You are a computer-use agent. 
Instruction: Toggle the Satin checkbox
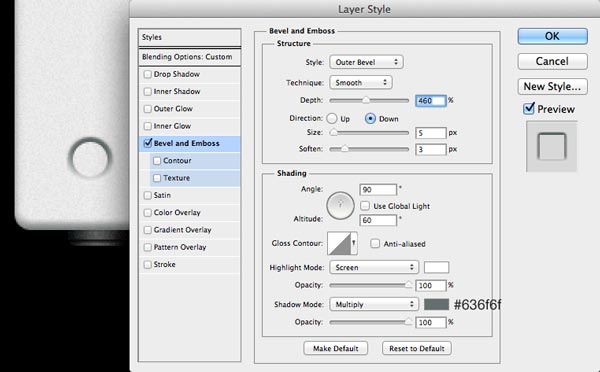(x=147, y=195)
